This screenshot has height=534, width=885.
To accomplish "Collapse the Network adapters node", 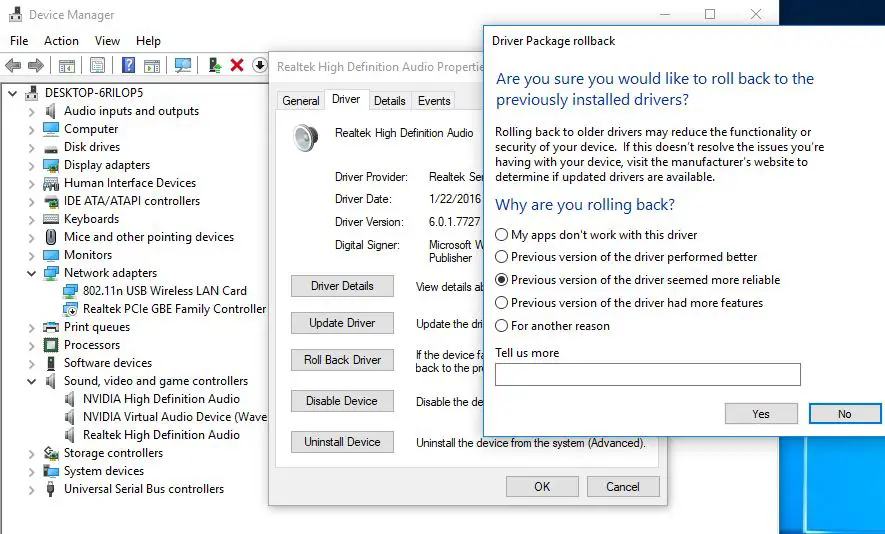I will [32, 273].
